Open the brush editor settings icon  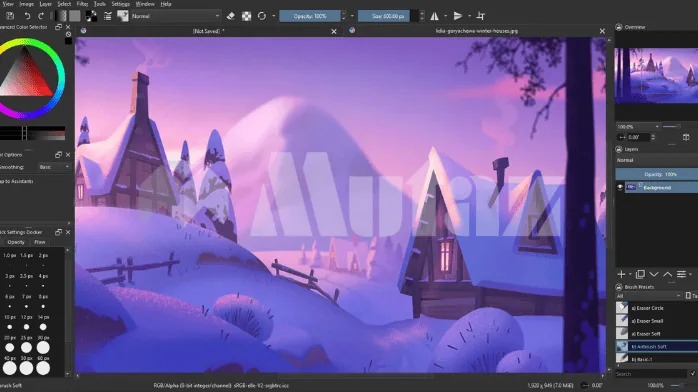108,16
